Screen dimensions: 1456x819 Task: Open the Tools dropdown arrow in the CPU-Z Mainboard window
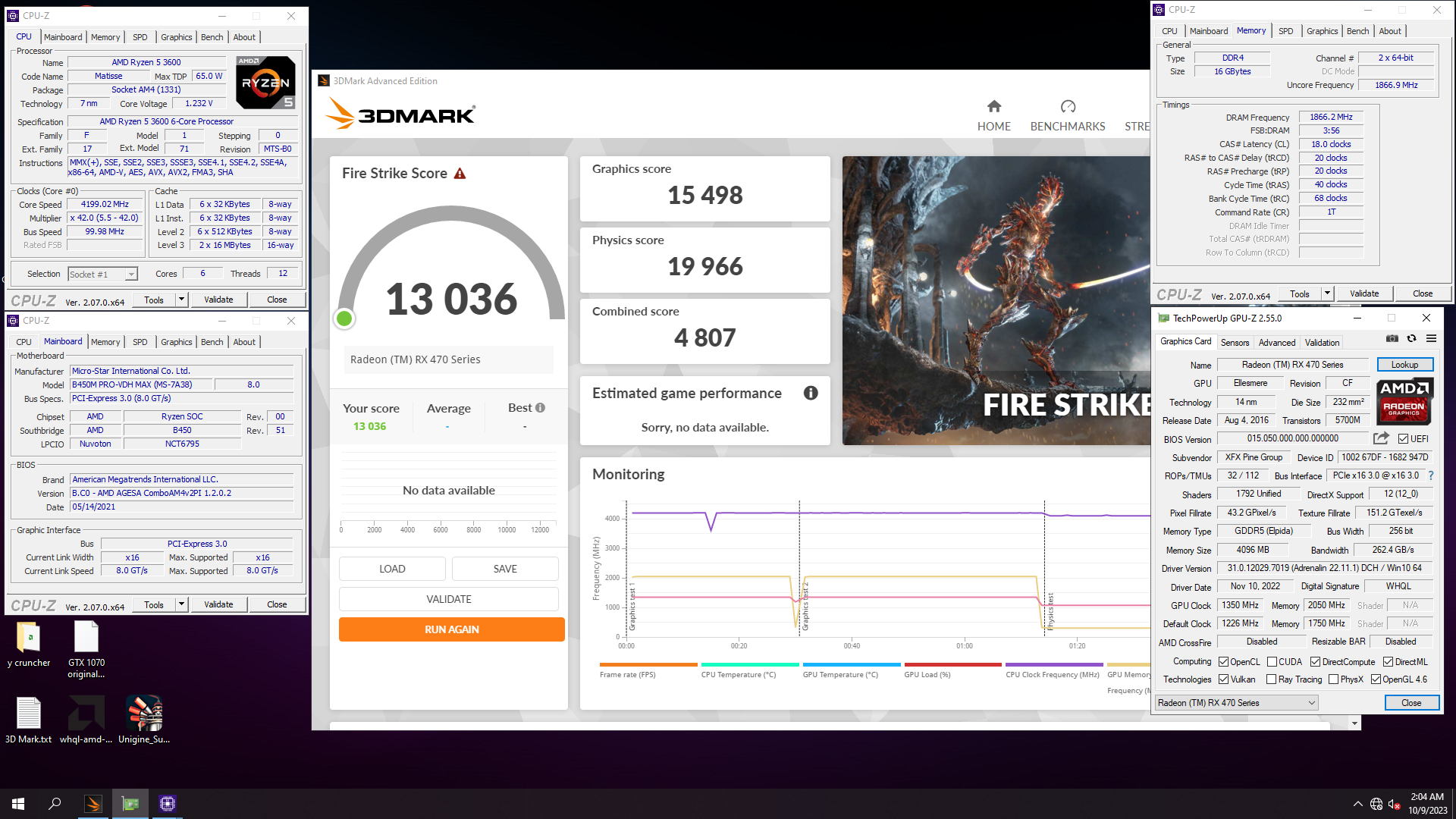coord(181,604)
